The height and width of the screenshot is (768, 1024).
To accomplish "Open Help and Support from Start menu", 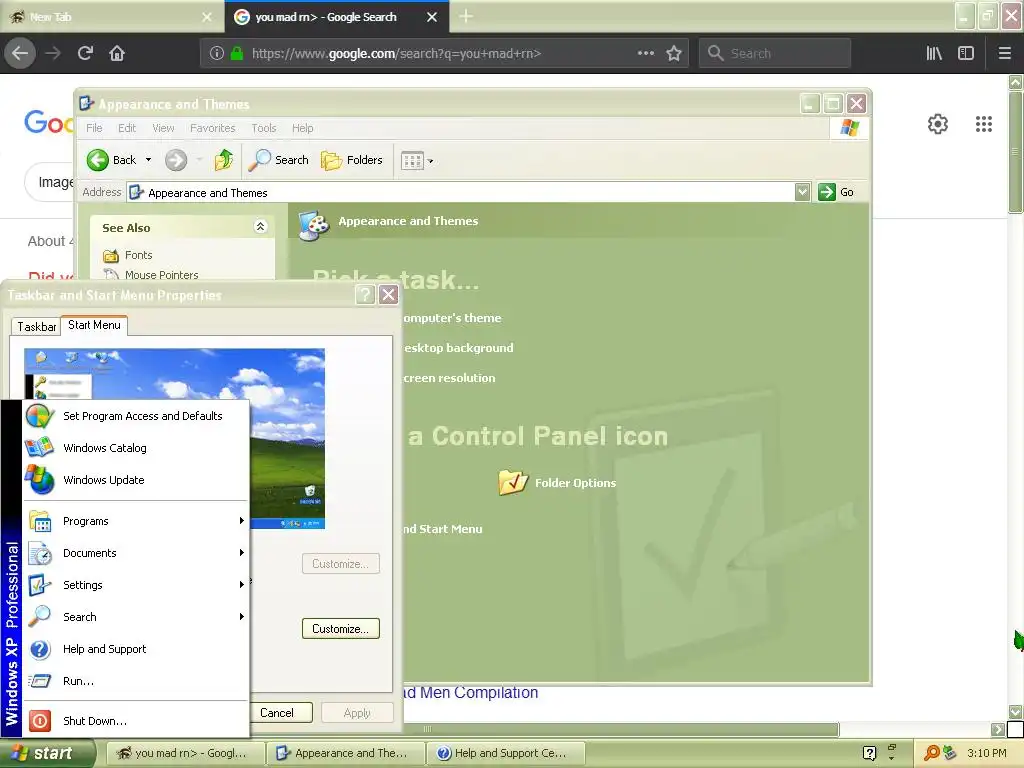I will click(136, 649).
